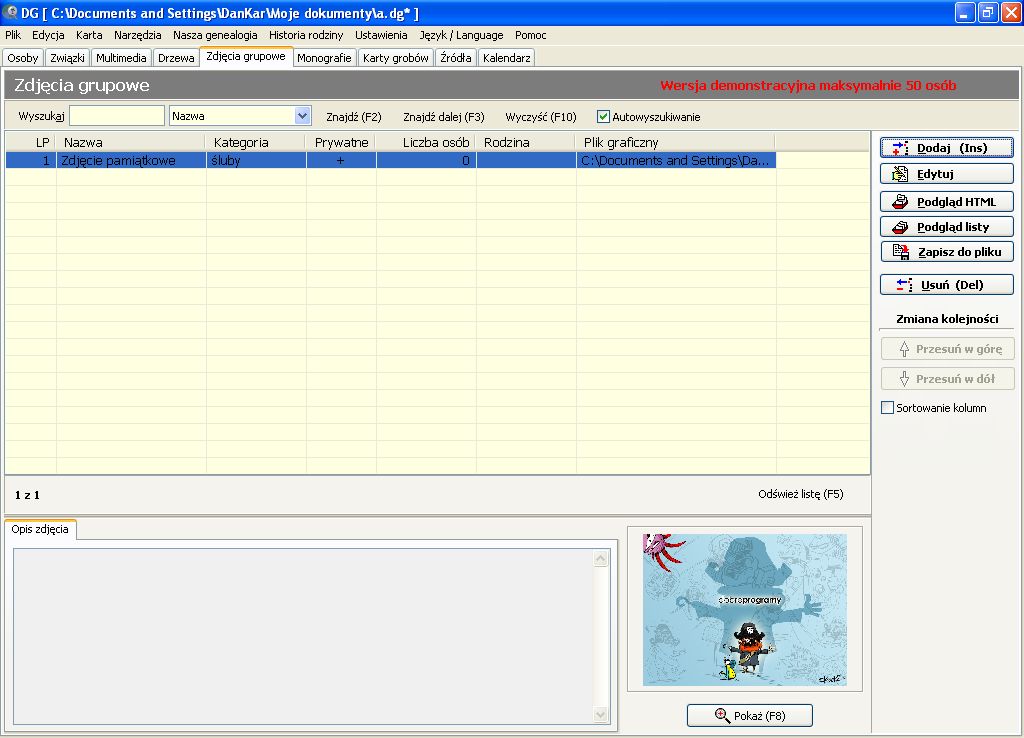Image resolution: width=1024 pixels, height=738 pixels.
Task: Click the photo description text area
Action: 304,636
